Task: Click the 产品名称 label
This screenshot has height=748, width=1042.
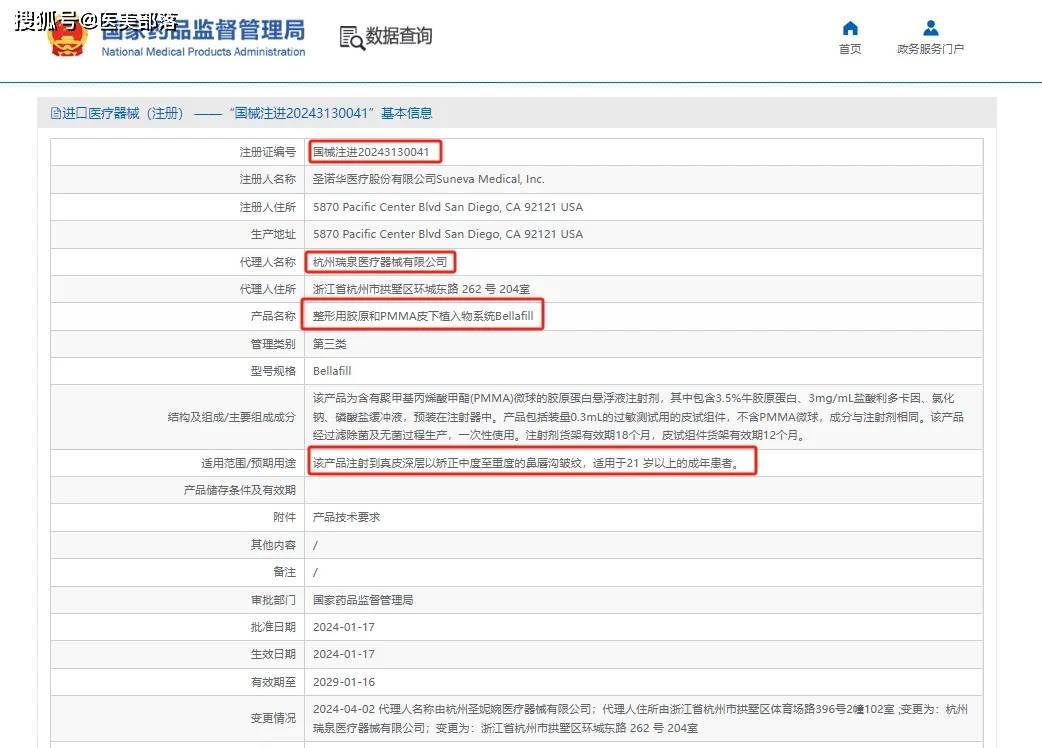Action: coord(273,316)
